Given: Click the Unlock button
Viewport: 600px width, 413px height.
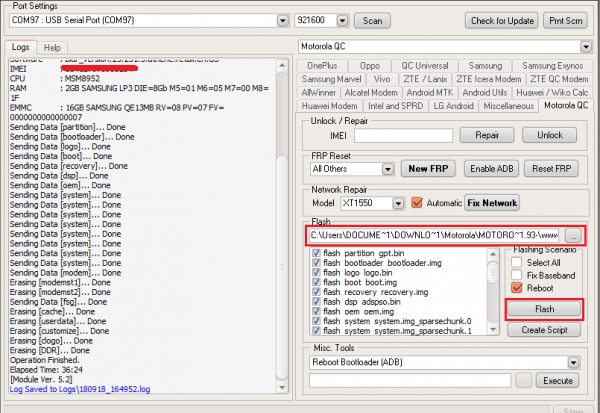Looking at the screenshot, I should 549,135.
